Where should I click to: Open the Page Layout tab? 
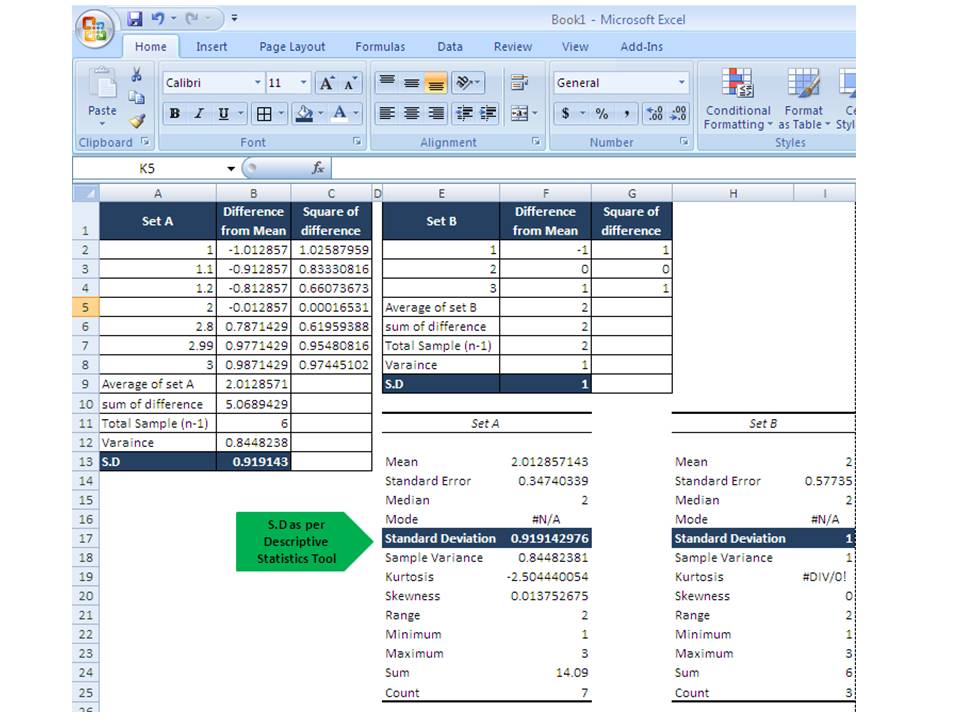(x=292, y=46)
